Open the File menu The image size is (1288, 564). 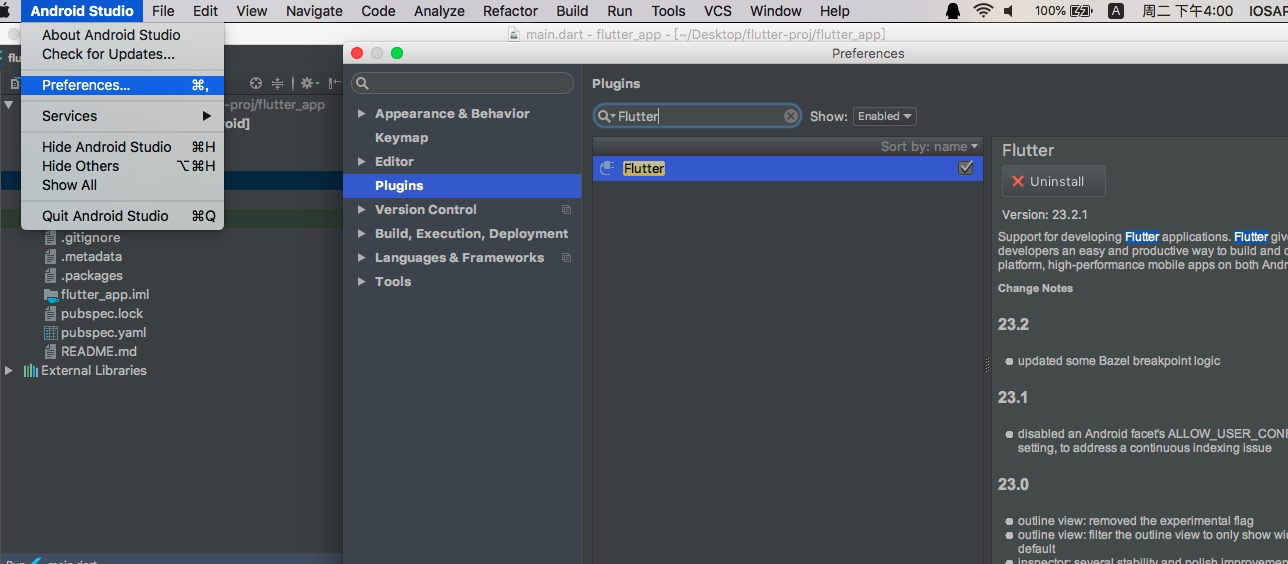pyautogui.click(x=163, y=11)
